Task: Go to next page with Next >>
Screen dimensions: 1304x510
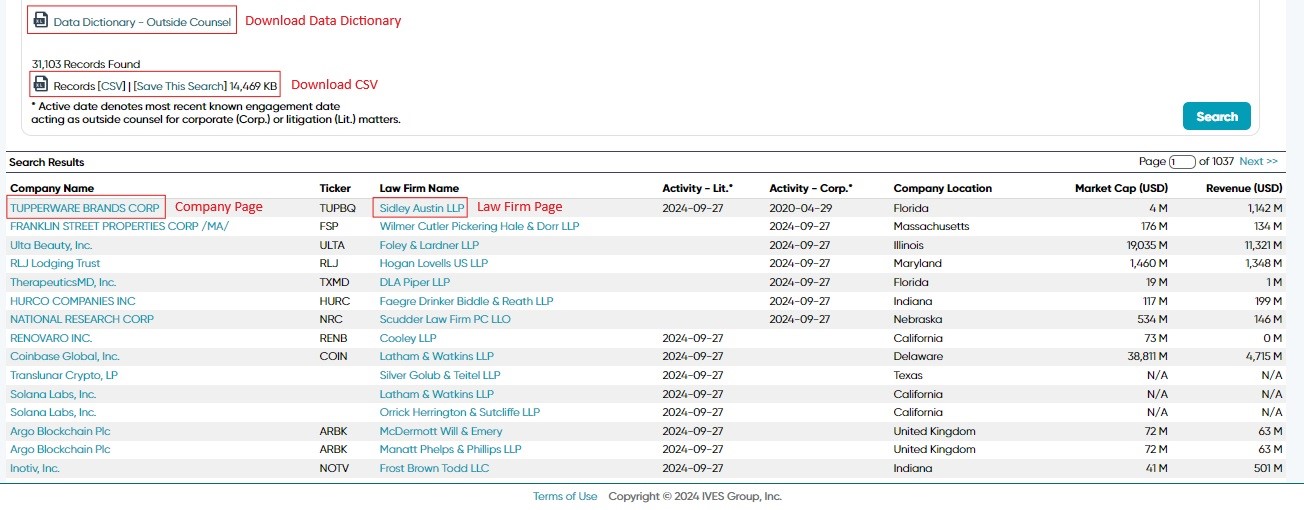Action: pyautogui.click(x=1258, y=161)
